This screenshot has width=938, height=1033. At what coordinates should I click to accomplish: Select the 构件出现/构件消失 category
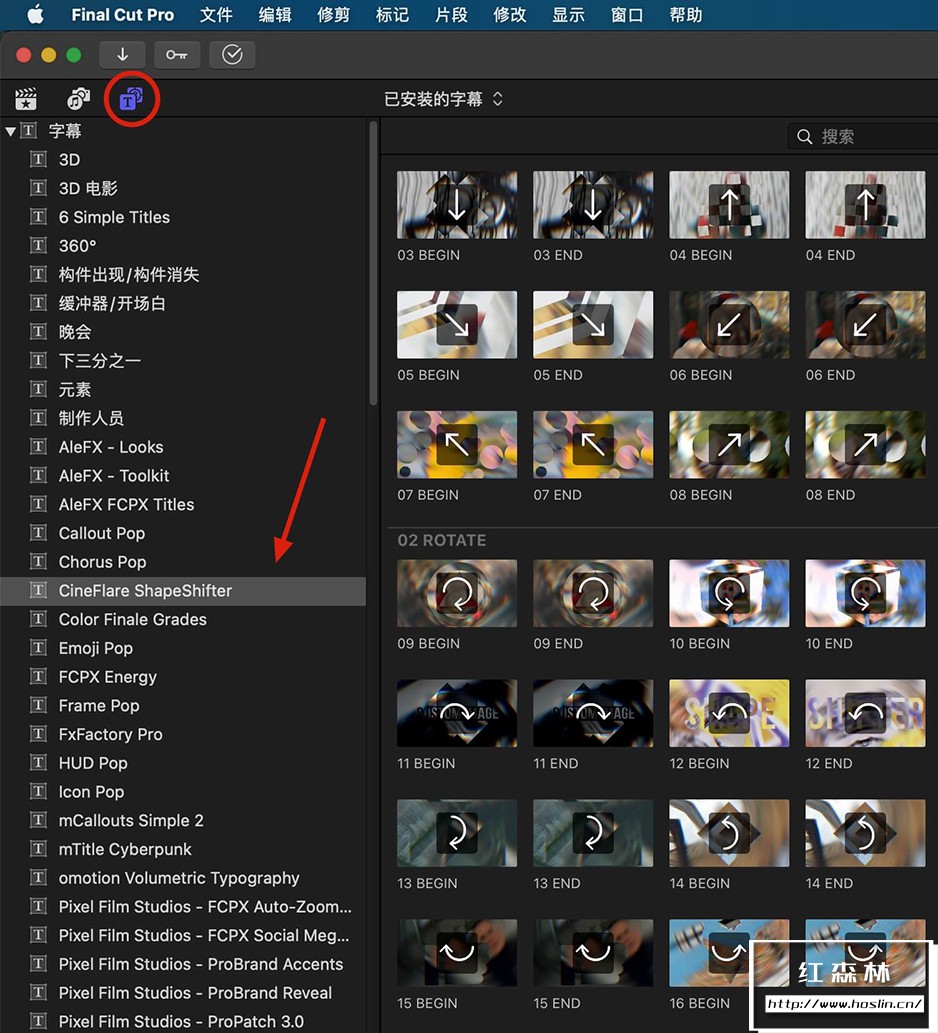coord(183,275)
